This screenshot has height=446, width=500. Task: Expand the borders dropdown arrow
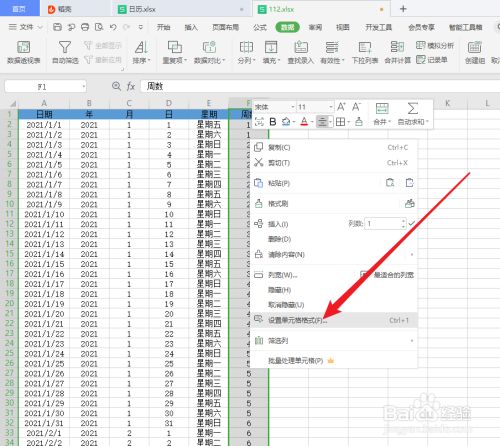click(348, 122)
